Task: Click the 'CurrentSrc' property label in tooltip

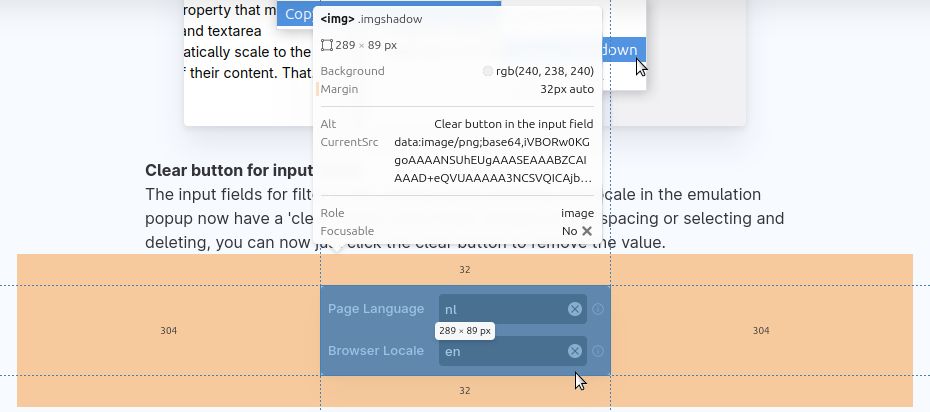Action: click(349, 142)
